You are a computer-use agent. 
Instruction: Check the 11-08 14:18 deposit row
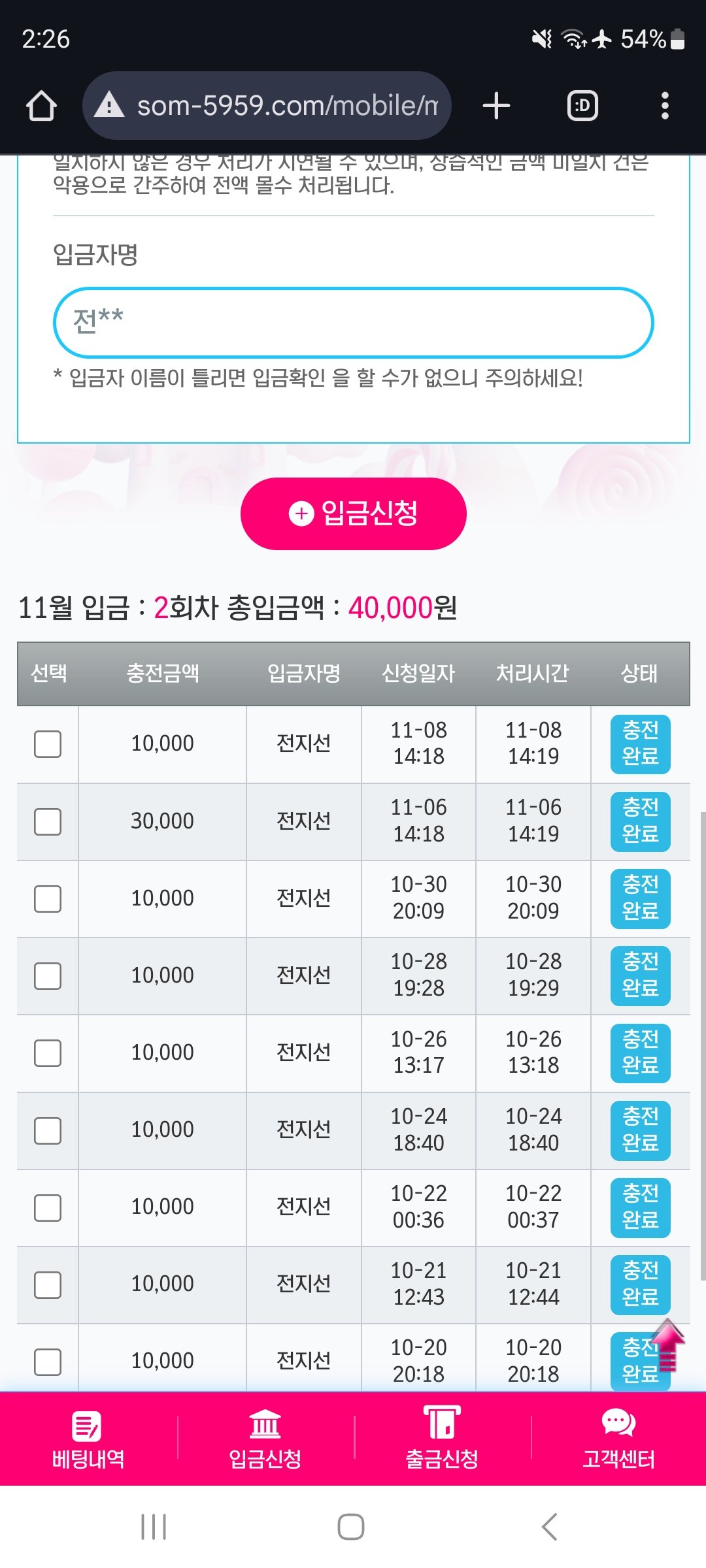click(x=48, y=744)
